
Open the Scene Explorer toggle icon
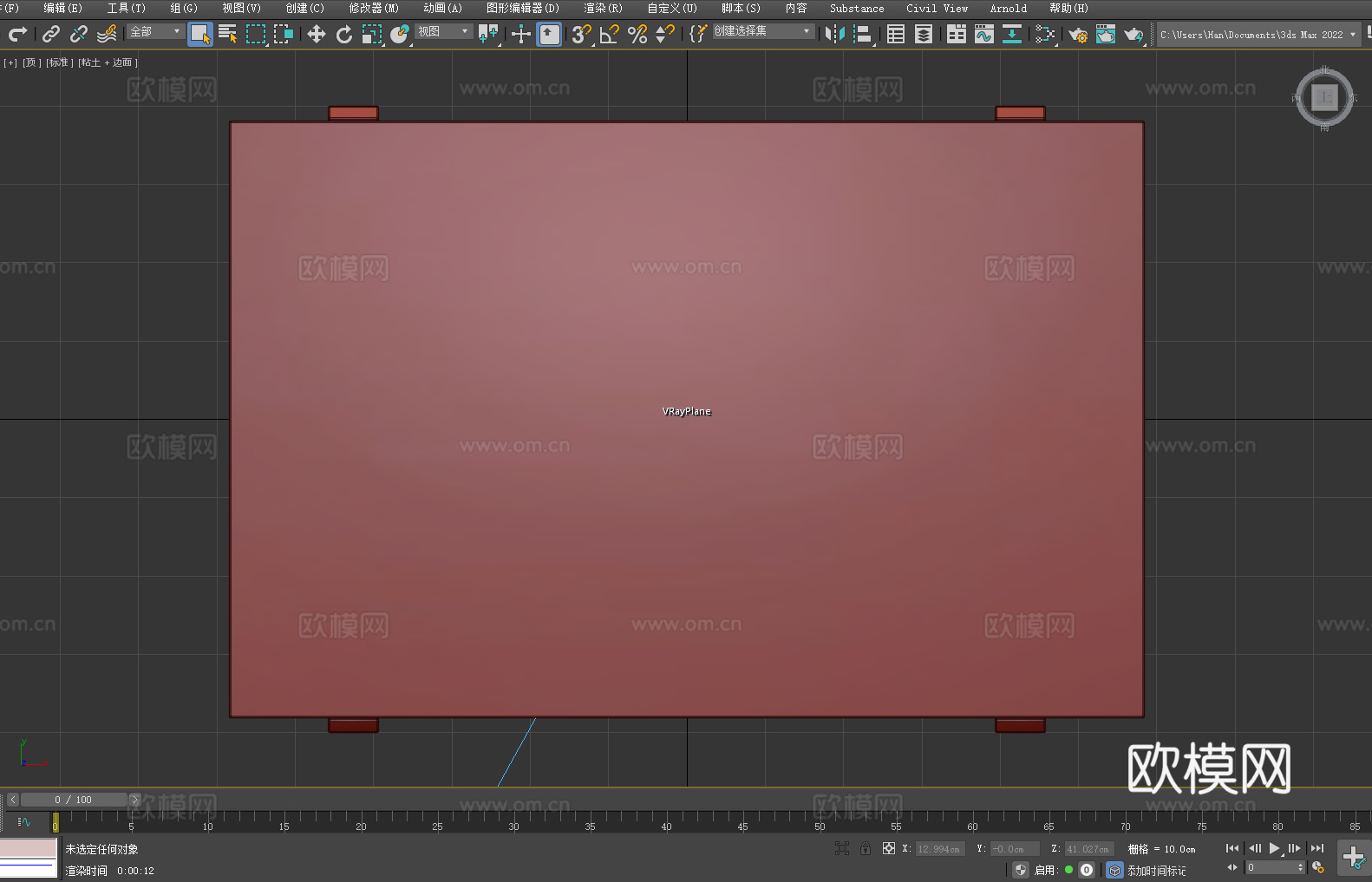coord(896,34)
